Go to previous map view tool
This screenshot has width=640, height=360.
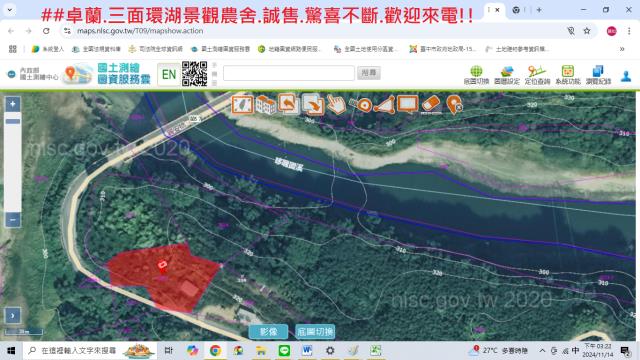tap(289, 104)
